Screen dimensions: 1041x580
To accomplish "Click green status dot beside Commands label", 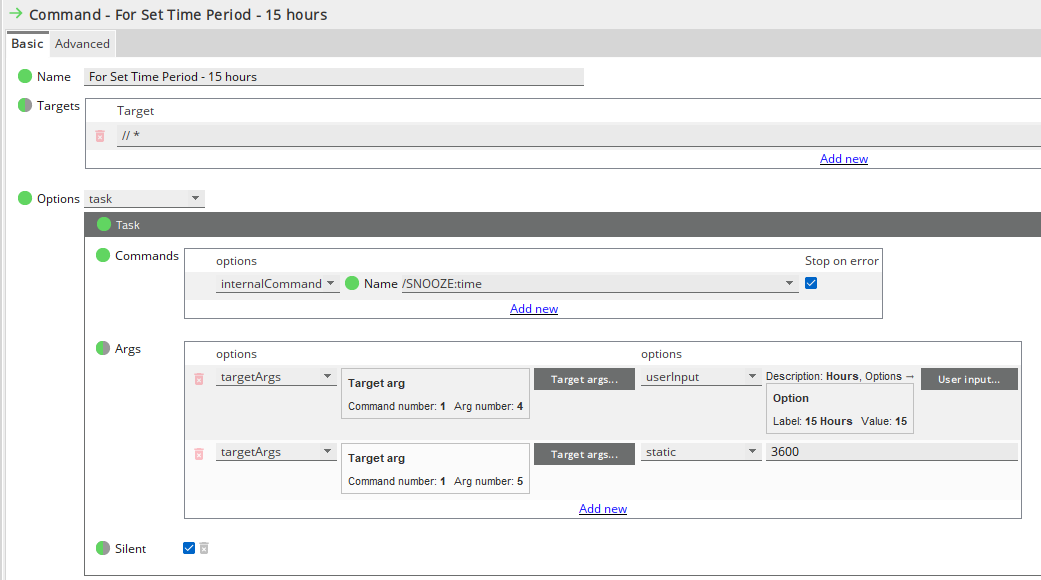I will pyautogui.click(x=103, y=256).
